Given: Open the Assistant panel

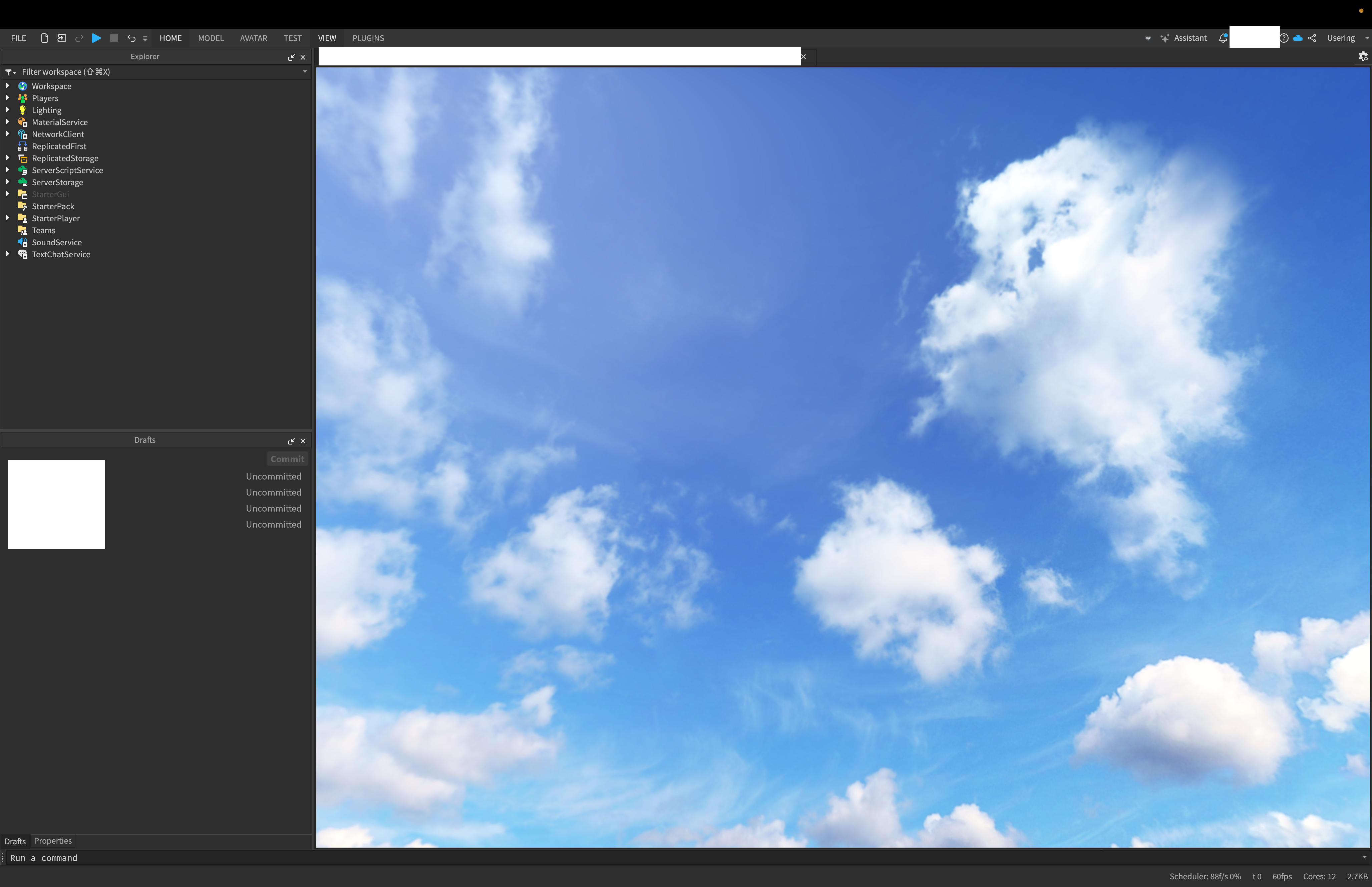Looking at the screenshot, I should 1184,38.
